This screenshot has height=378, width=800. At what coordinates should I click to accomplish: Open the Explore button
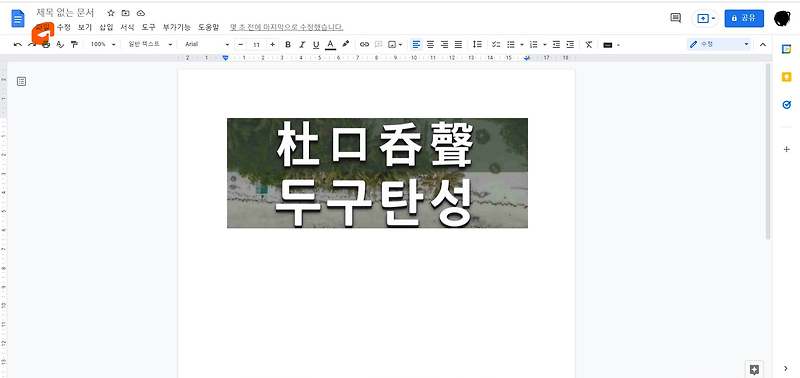tap(754, 369)
